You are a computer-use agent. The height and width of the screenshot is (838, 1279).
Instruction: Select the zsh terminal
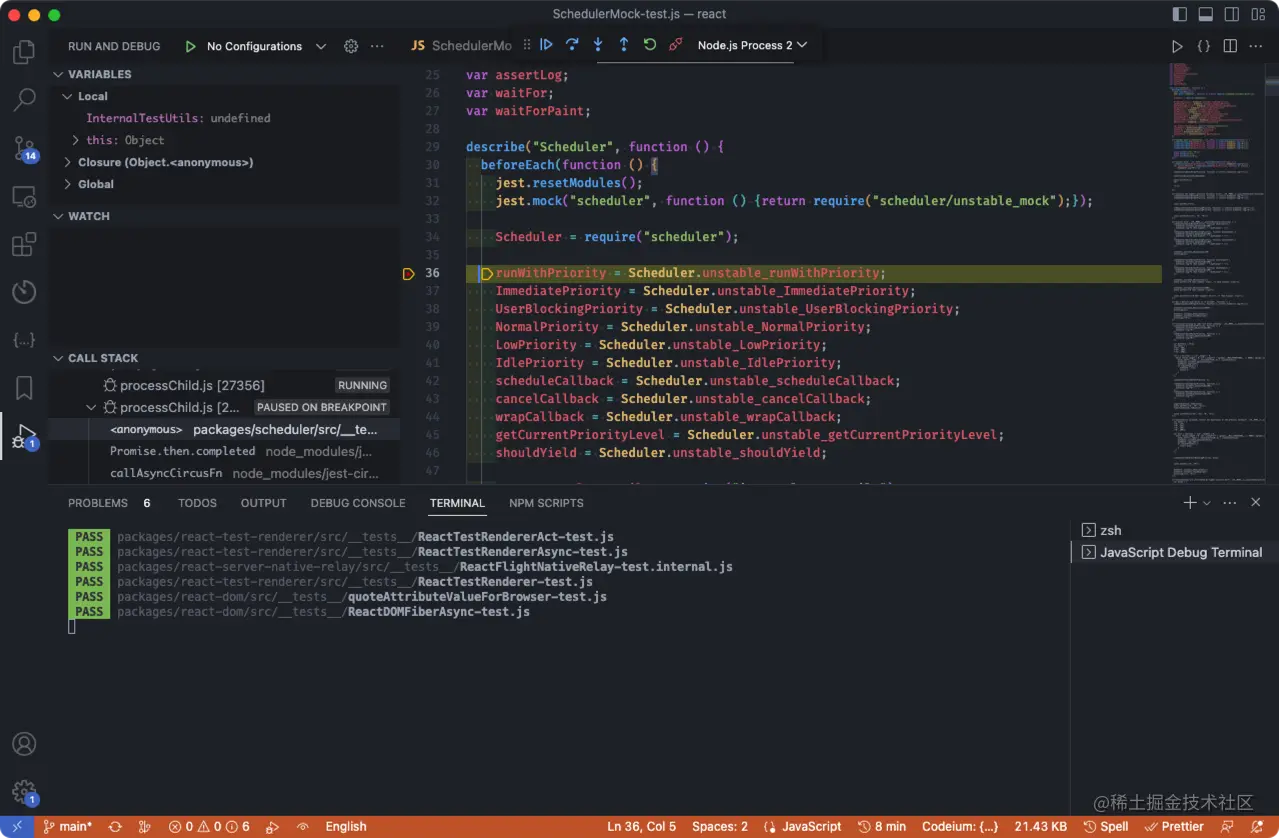(x=1175, y=530)
